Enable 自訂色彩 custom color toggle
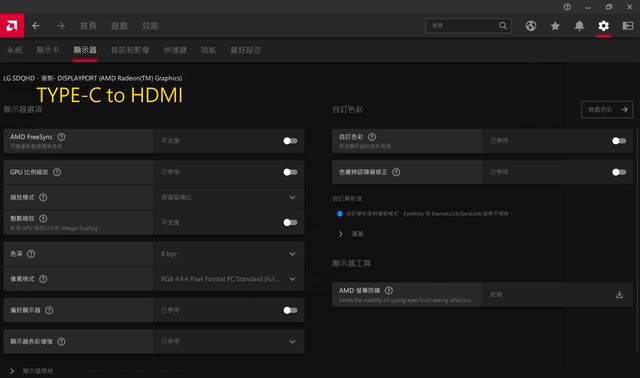Viewport: 640px width, 378px height. (x=619, y=141)
